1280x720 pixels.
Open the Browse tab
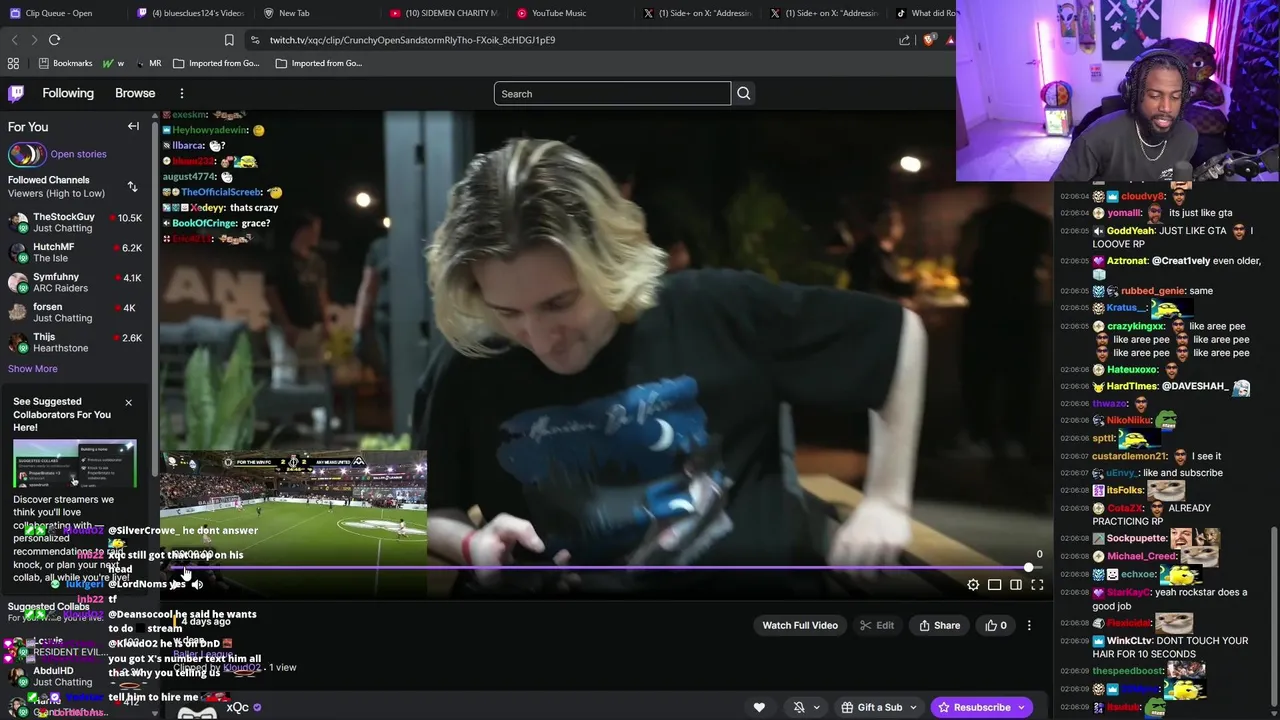pos(135,94)
